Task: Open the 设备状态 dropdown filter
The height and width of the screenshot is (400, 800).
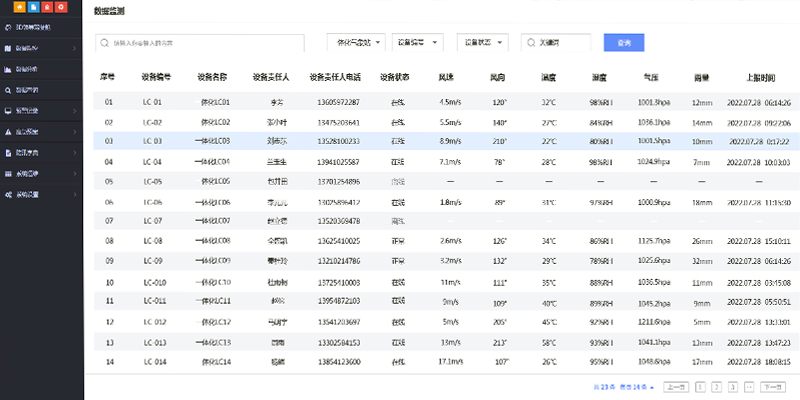Action: [x=483, y=43]
